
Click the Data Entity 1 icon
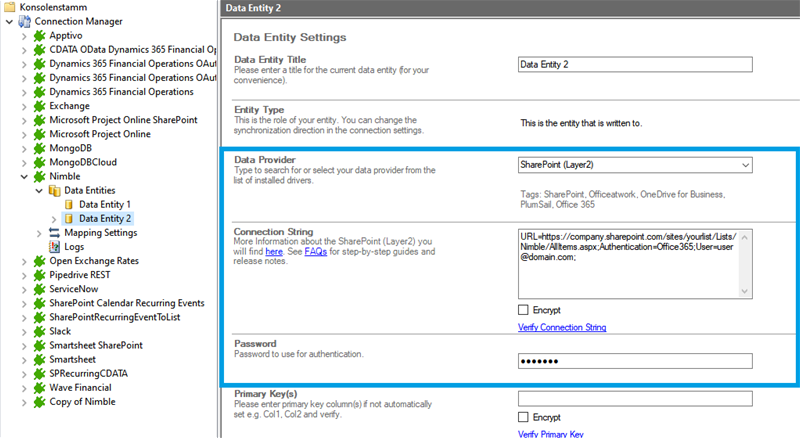click(69, 204)
